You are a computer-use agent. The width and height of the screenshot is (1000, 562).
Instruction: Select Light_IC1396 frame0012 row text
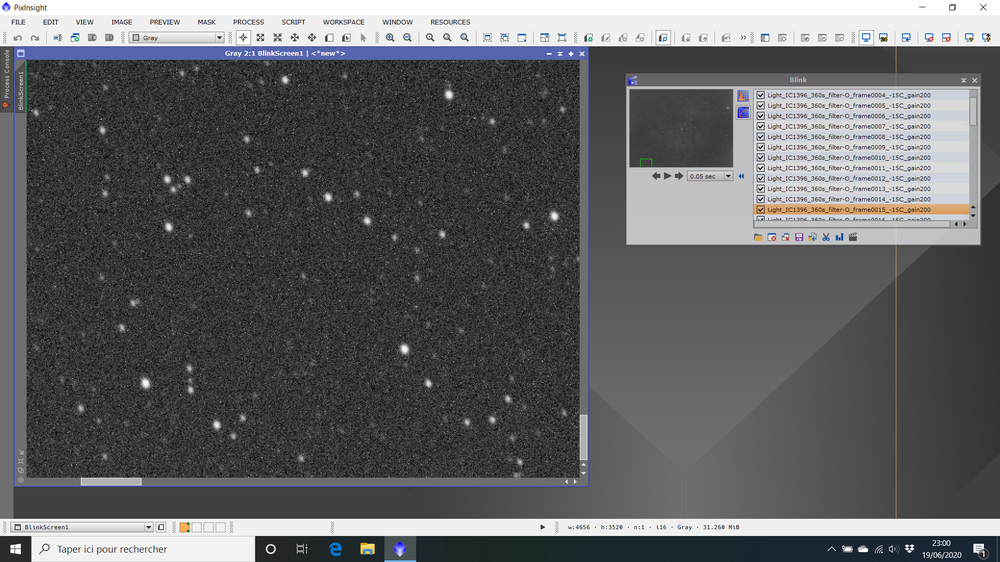pos(849,179)
